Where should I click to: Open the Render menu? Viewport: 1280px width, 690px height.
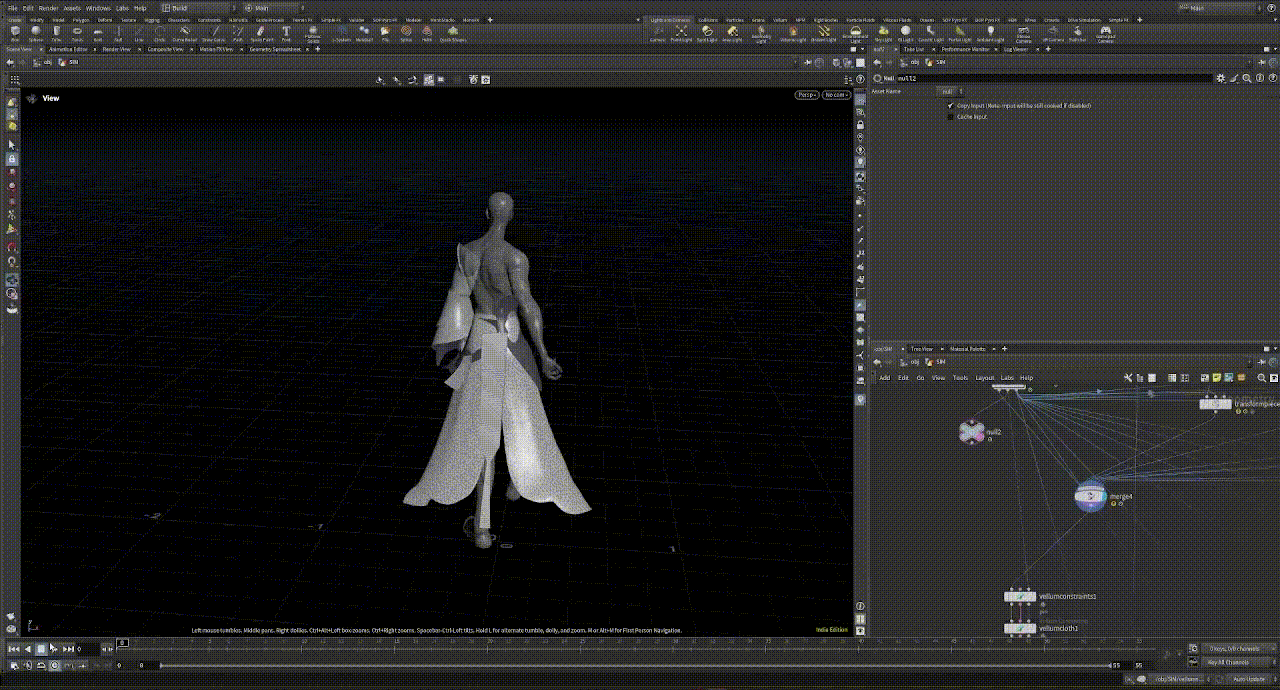48,8
